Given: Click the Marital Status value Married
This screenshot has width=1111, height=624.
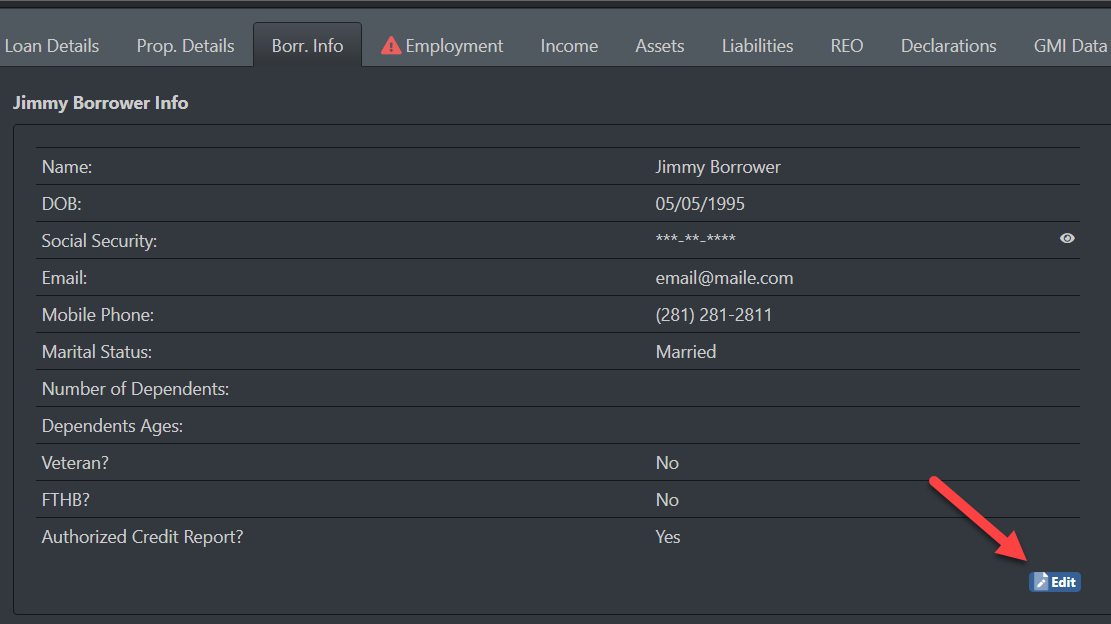Looking at the screenshot, I should [685, 352].
